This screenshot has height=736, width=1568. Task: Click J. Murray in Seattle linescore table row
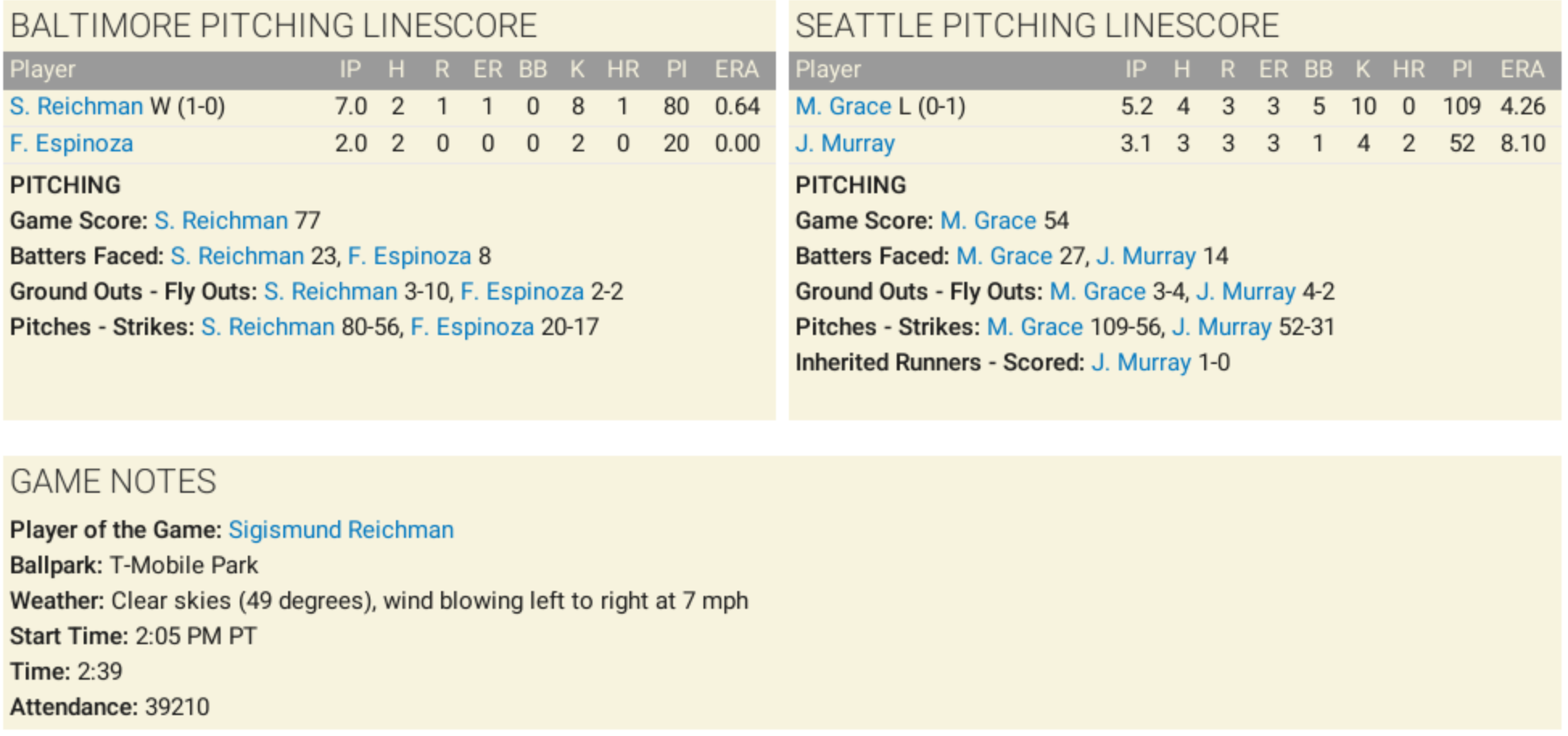coord(845,143)
